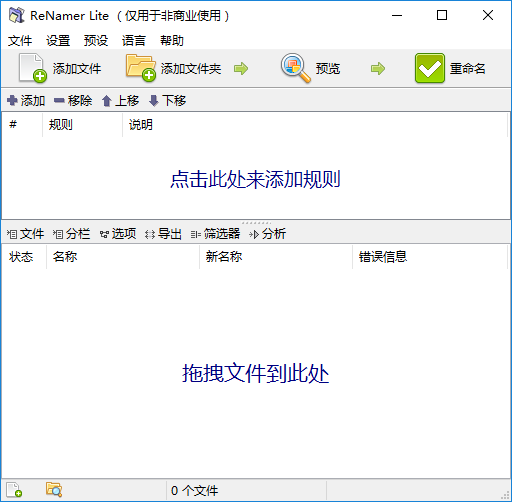Close the ReNamer Lite window
Viewport: 512px width, 502px height.
488,15
